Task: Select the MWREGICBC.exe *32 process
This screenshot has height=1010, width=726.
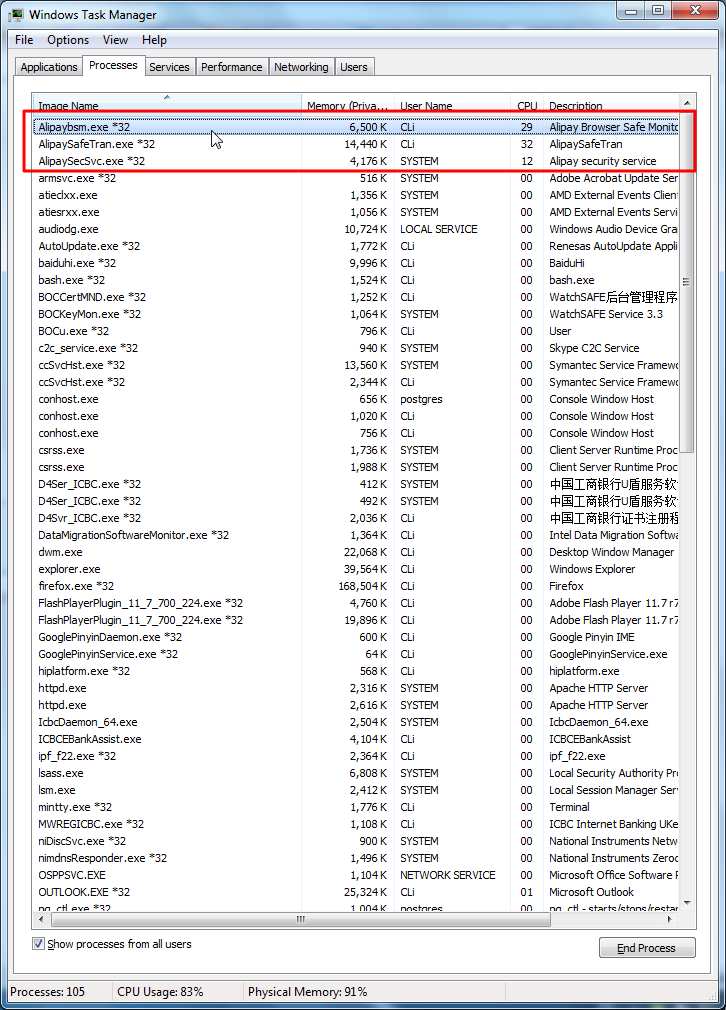Action: click(x=356, y=824)
